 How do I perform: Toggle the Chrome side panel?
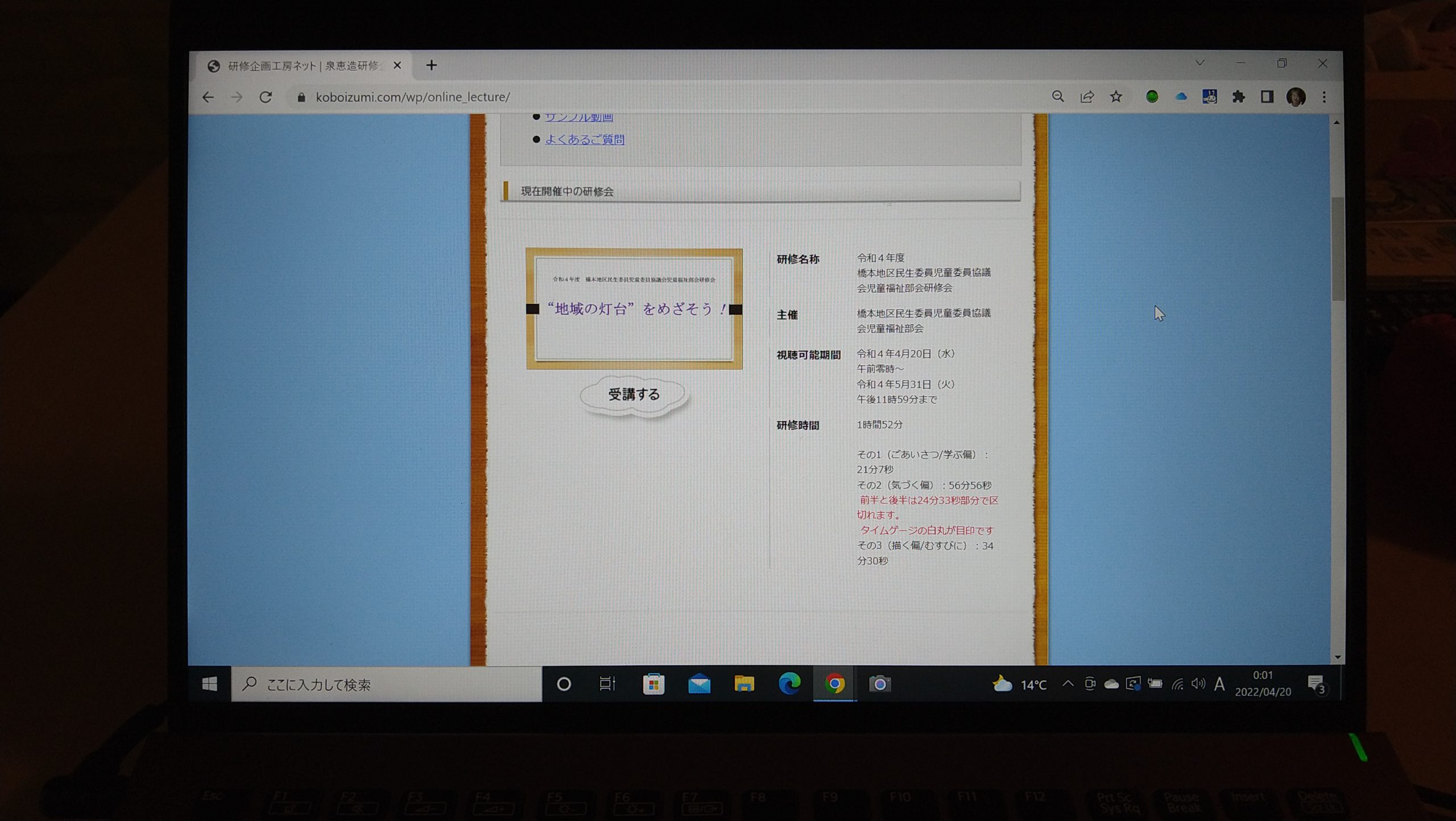tap(1267, 97)
